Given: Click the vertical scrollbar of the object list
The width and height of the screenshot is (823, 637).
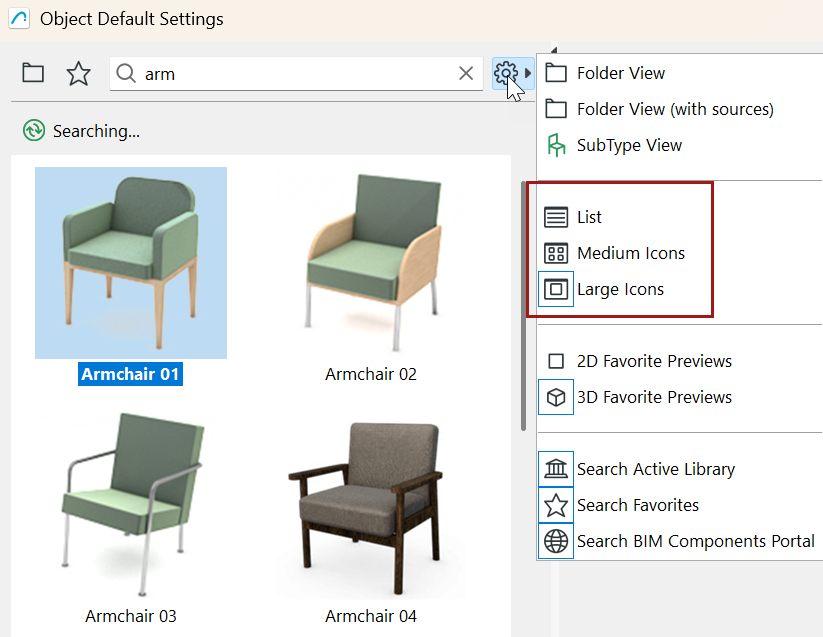Looking at the screenshot, I should [523, 306].
